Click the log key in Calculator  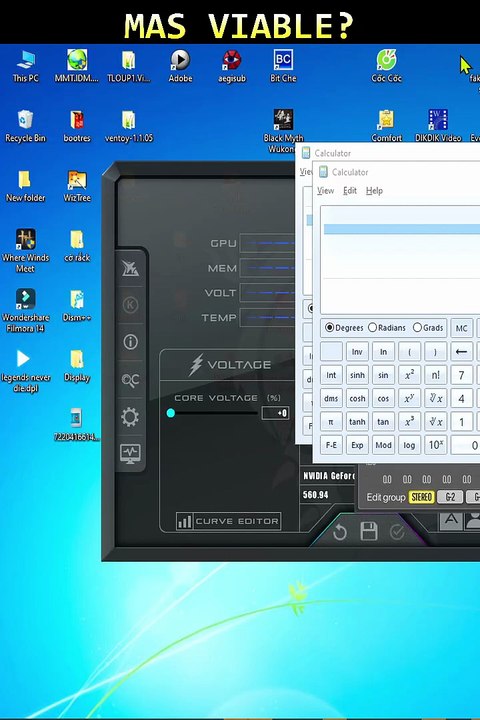click(409, 445)
